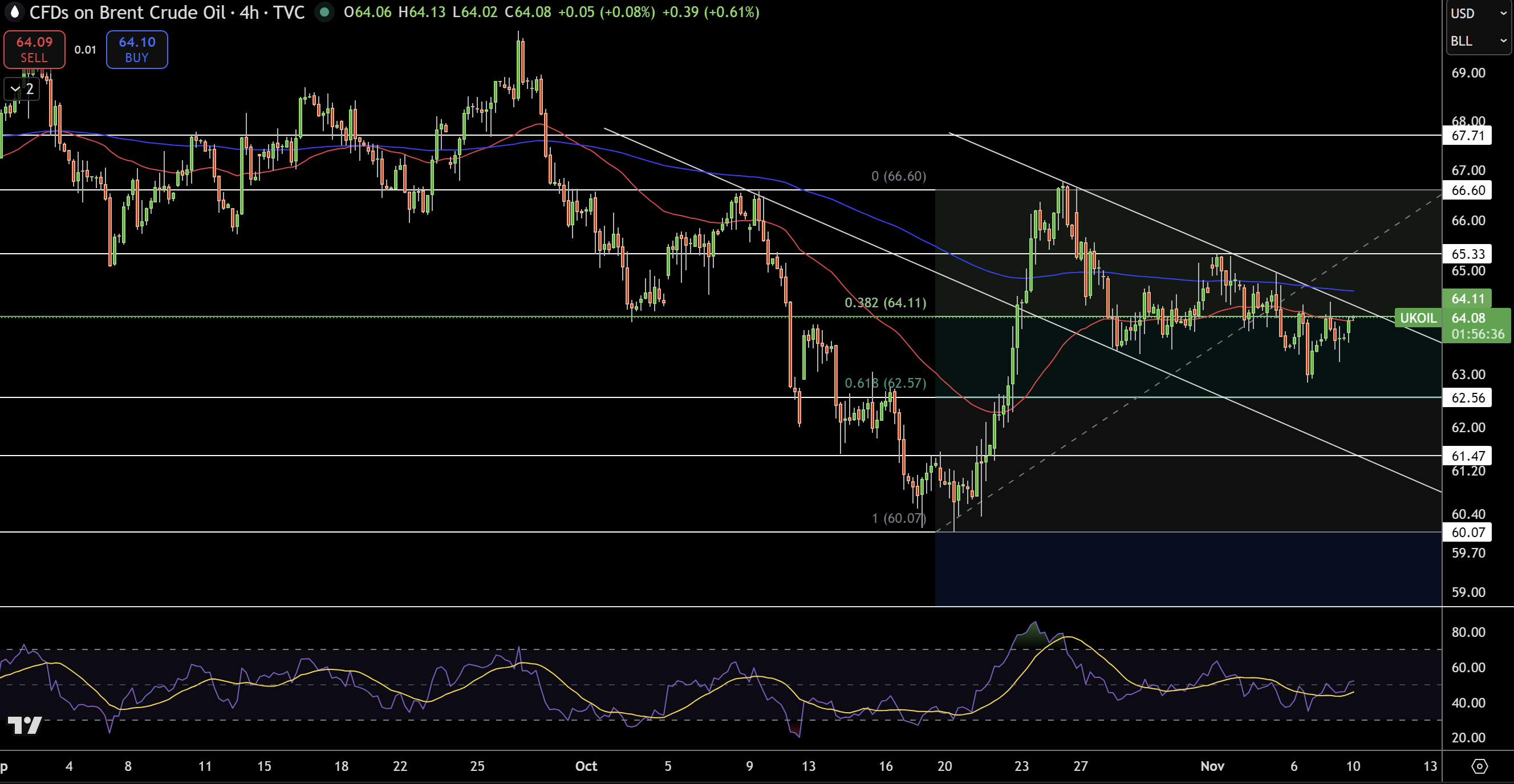Click the green market status dot
1514x784 pixels.
coord(324,12)
